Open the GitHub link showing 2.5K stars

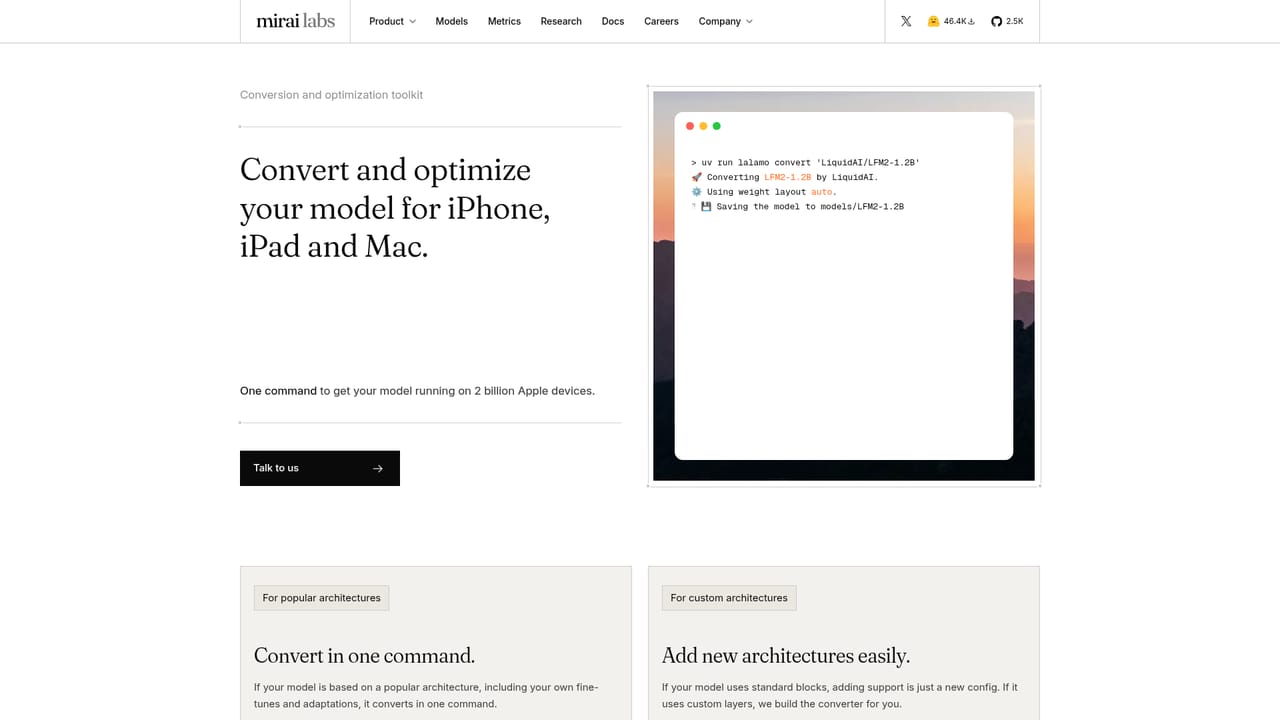point(1007,21)
